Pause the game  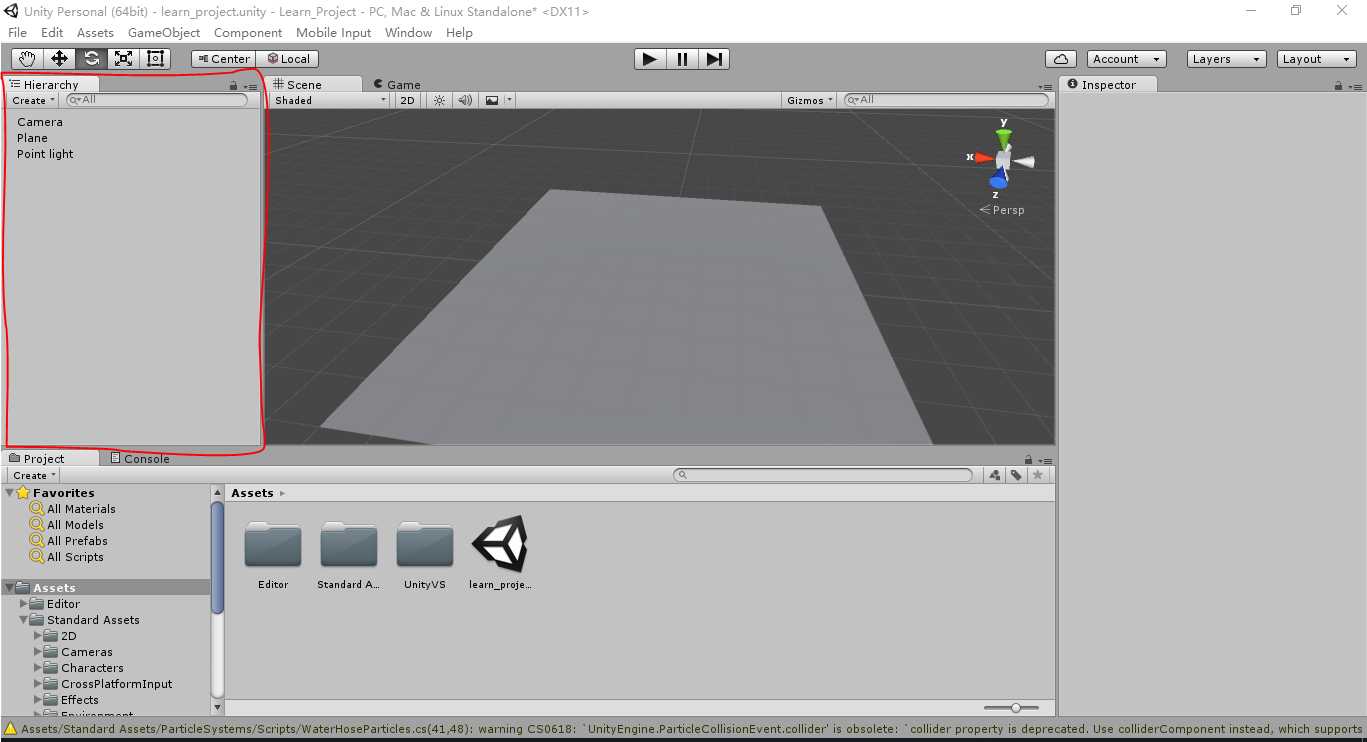point(682,59)
